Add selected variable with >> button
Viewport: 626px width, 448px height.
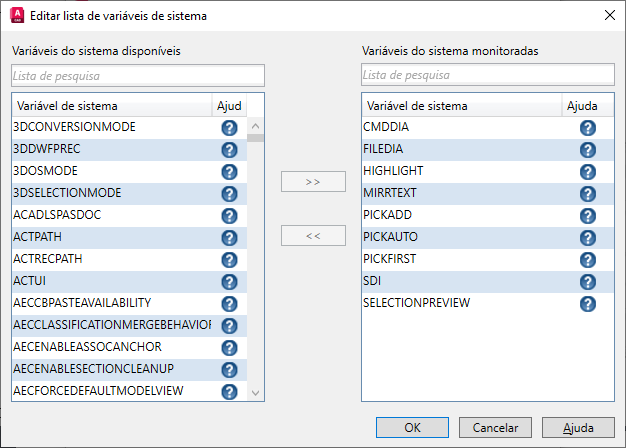pyautogui.click(x=313, y=182)
